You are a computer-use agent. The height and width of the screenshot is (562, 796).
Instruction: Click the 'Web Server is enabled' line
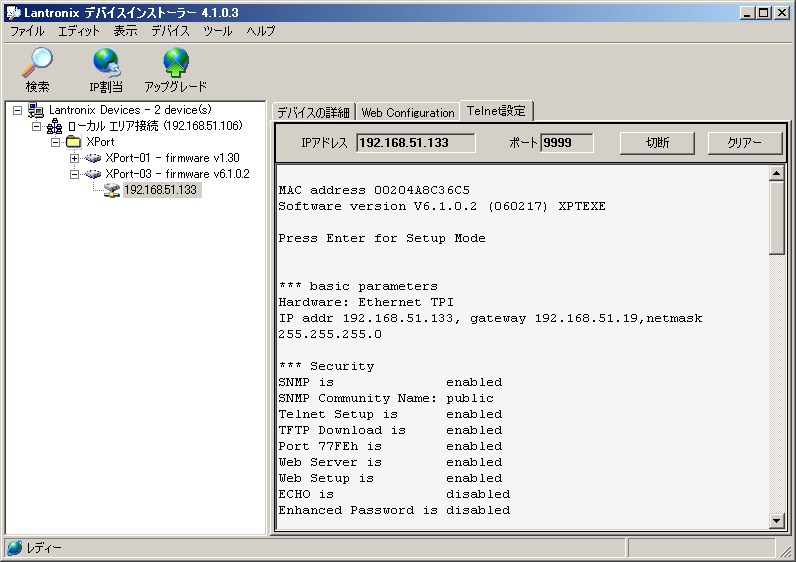[x=390, y=462]
